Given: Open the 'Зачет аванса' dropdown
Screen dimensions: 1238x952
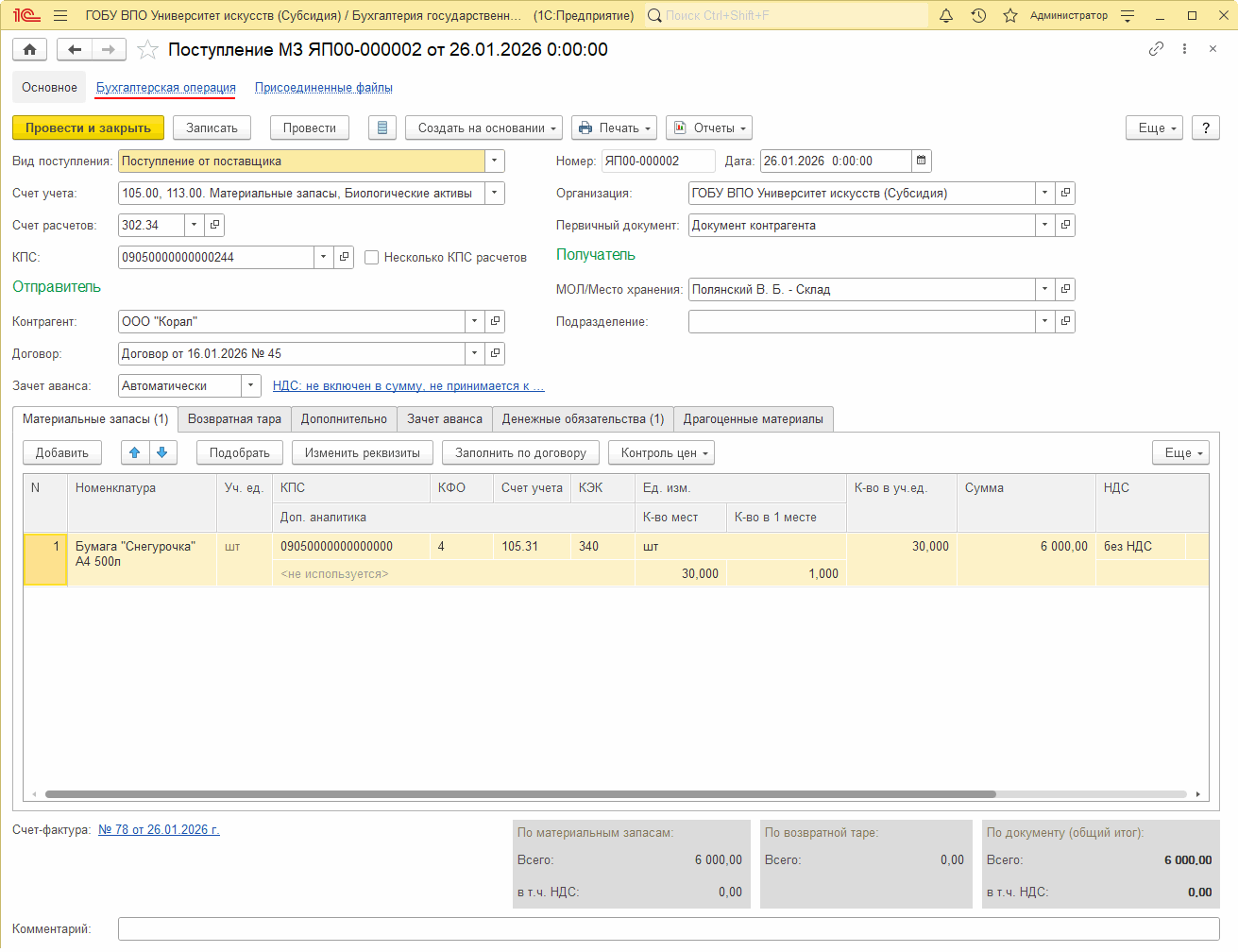Looking at the screenshot, I should click(250, 386).
